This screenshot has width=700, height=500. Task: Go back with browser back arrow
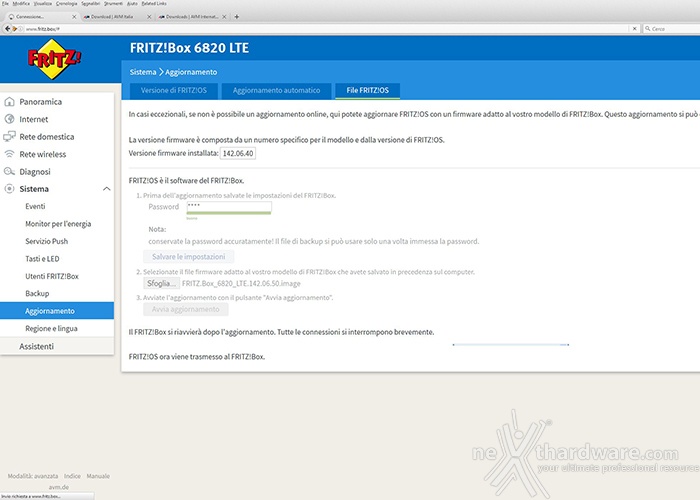point(8,29)
